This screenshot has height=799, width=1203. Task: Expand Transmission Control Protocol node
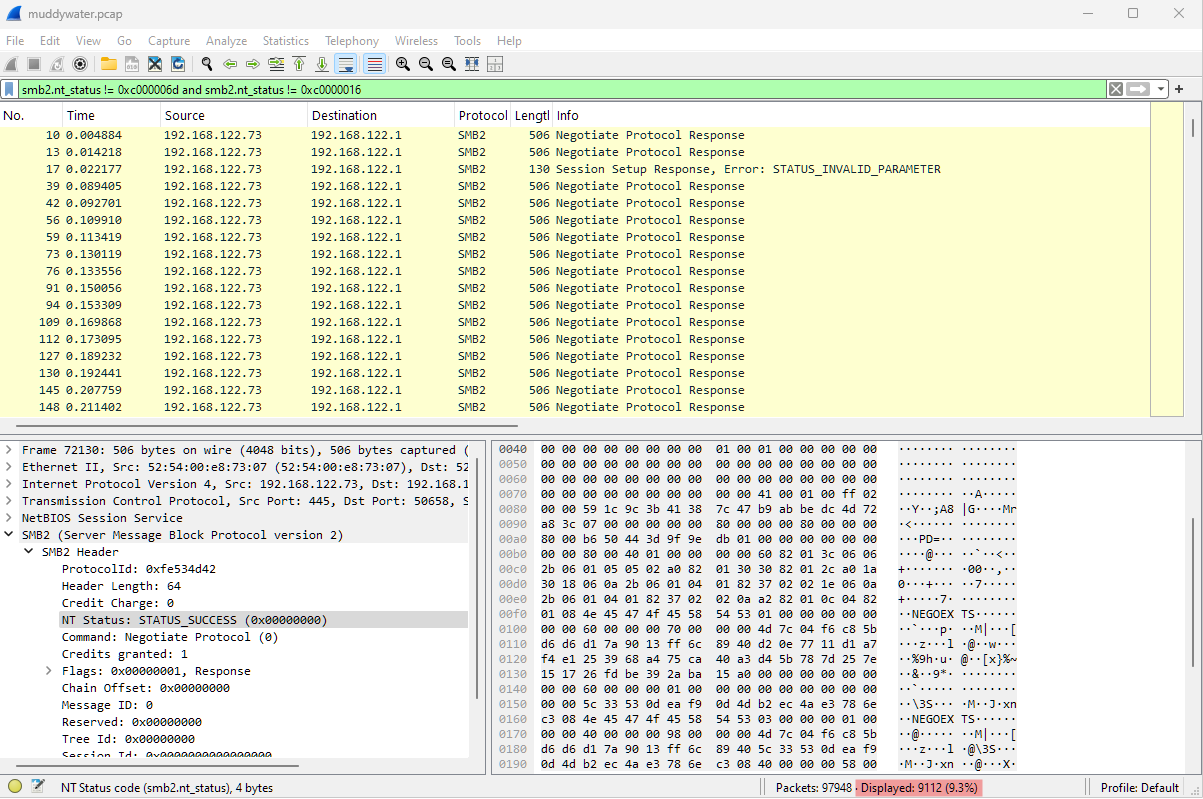(x=9, y=501)
